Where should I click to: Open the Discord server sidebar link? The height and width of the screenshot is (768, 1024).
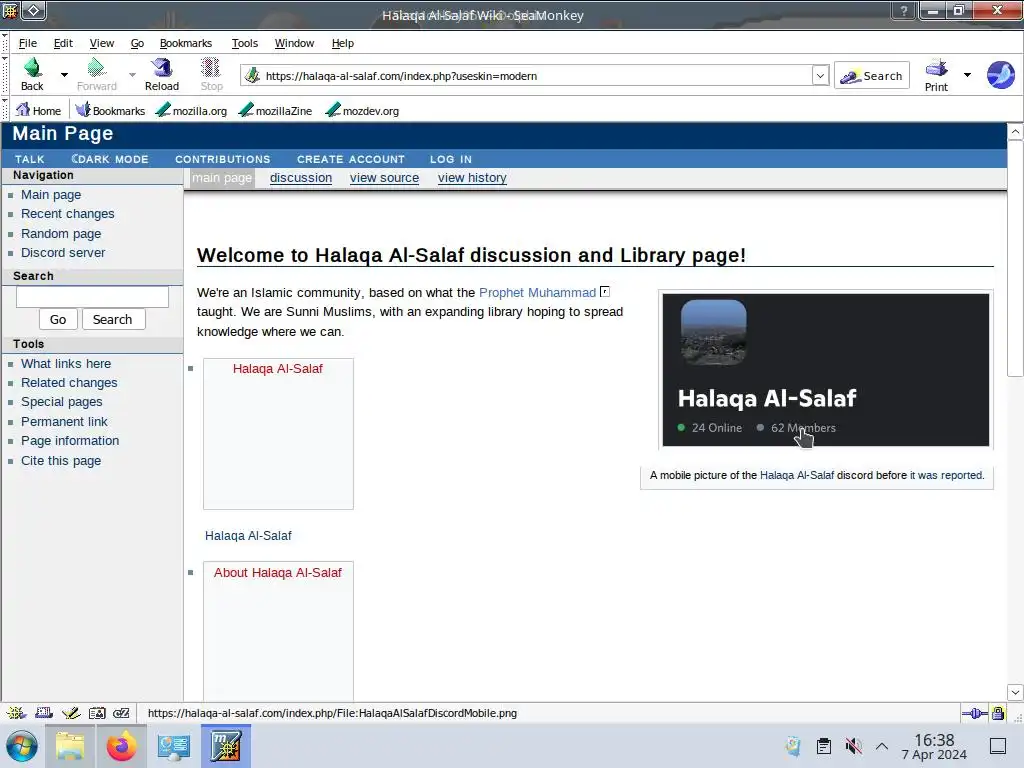pos(63,253)
